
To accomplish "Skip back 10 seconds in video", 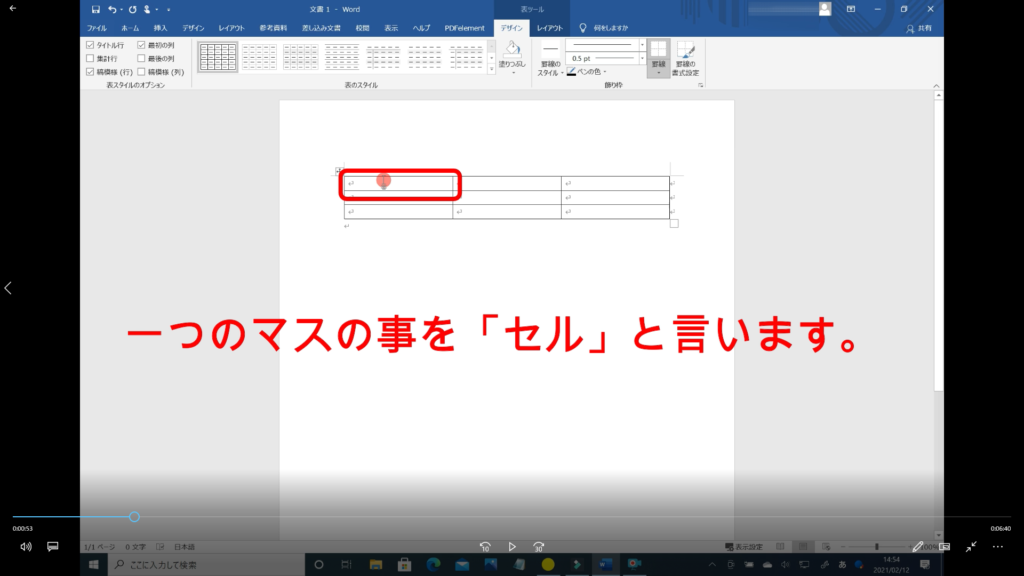I will coord(485,547).
